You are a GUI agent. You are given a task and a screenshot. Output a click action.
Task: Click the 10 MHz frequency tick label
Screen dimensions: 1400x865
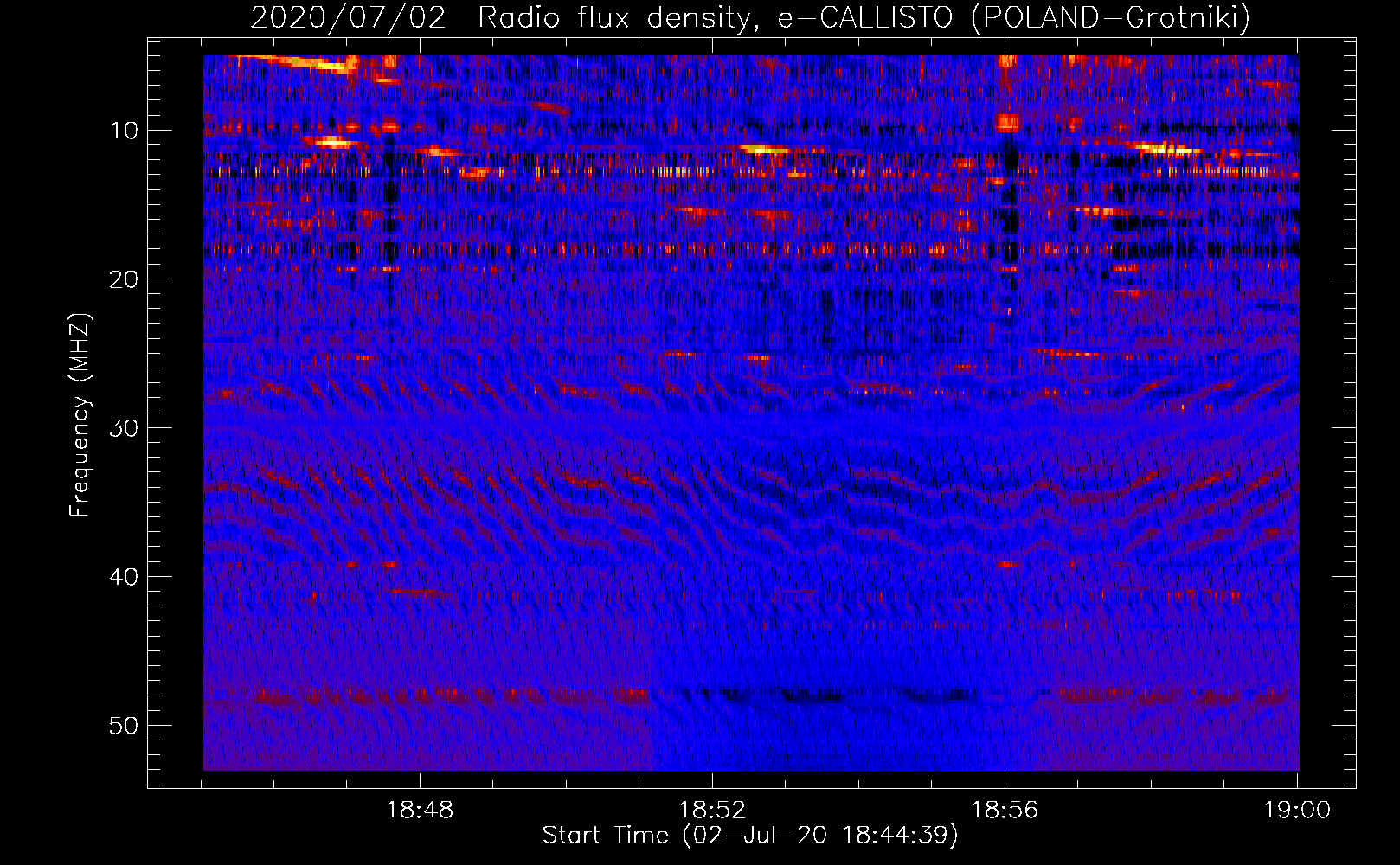point(125,131)
